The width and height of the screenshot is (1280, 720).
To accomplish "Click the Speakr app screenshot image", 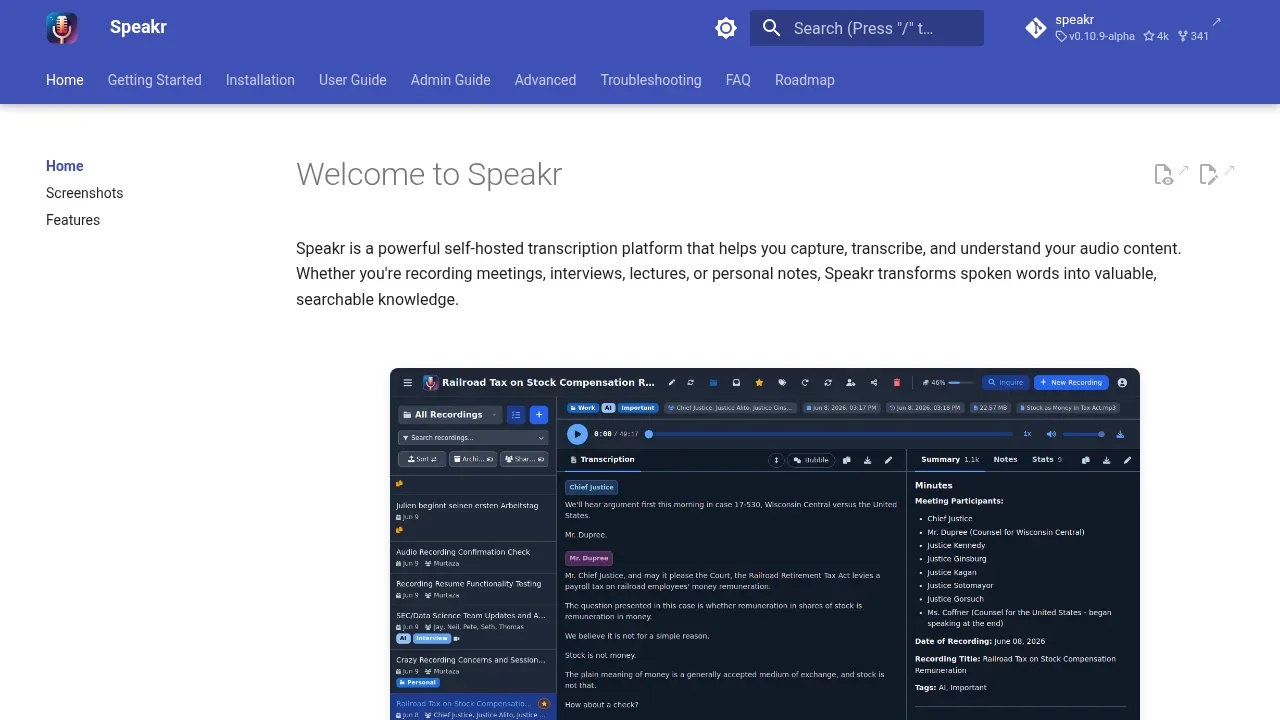I will 765,544.
